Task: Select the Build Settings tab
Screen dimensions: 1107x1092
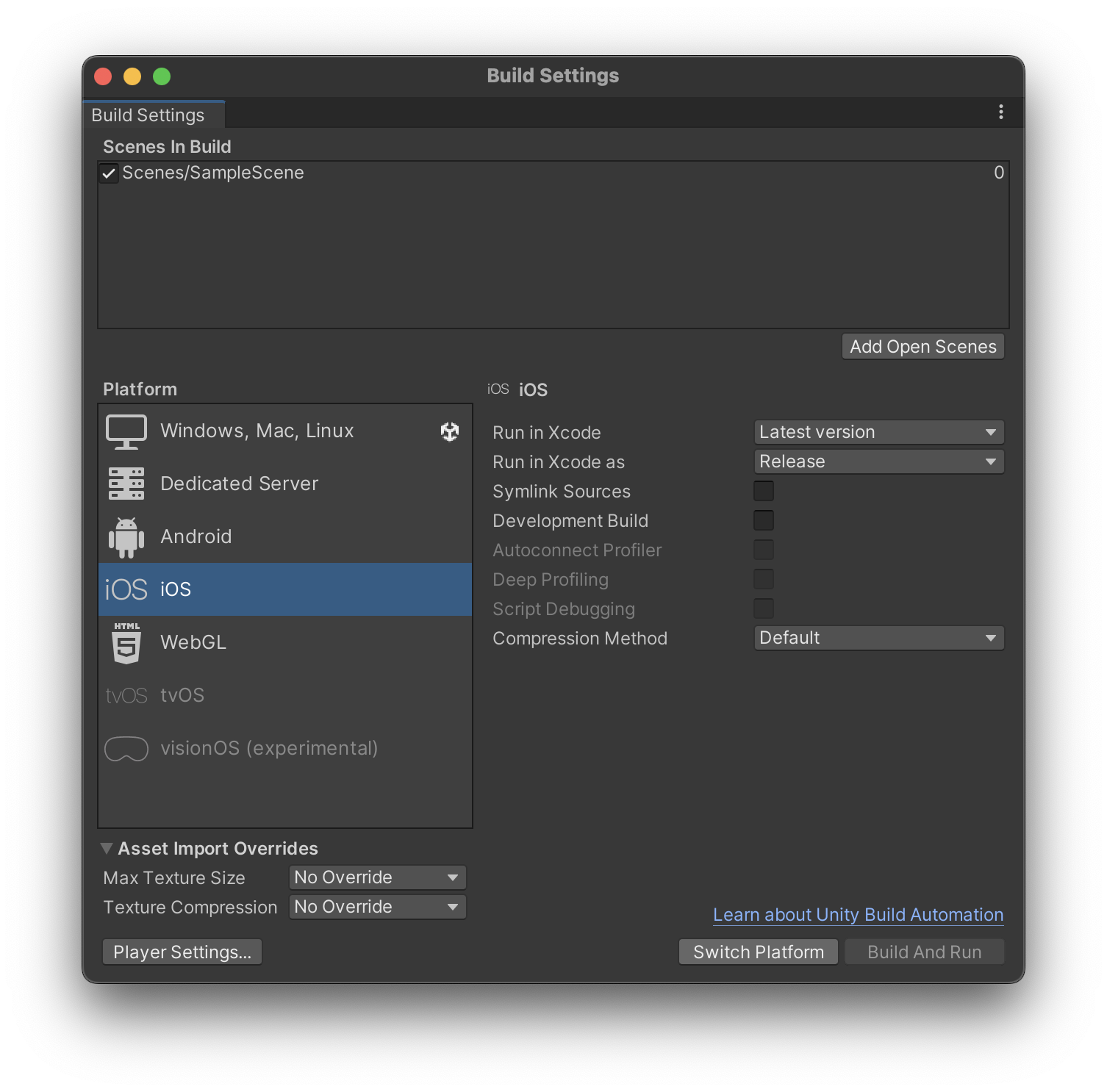Action: pyautogui.click(x=153, y=115)
